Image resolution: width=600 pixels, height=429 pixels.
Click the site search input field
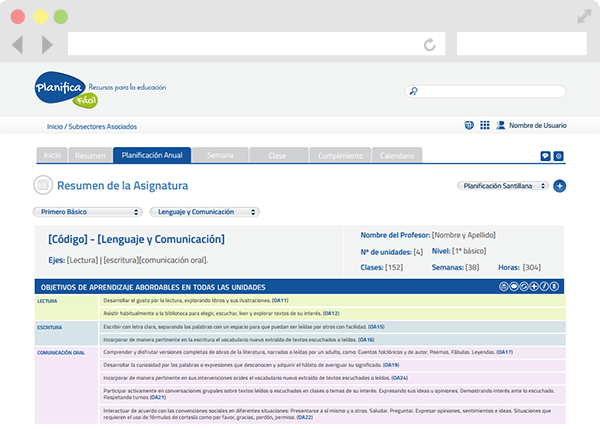point(492,91)
